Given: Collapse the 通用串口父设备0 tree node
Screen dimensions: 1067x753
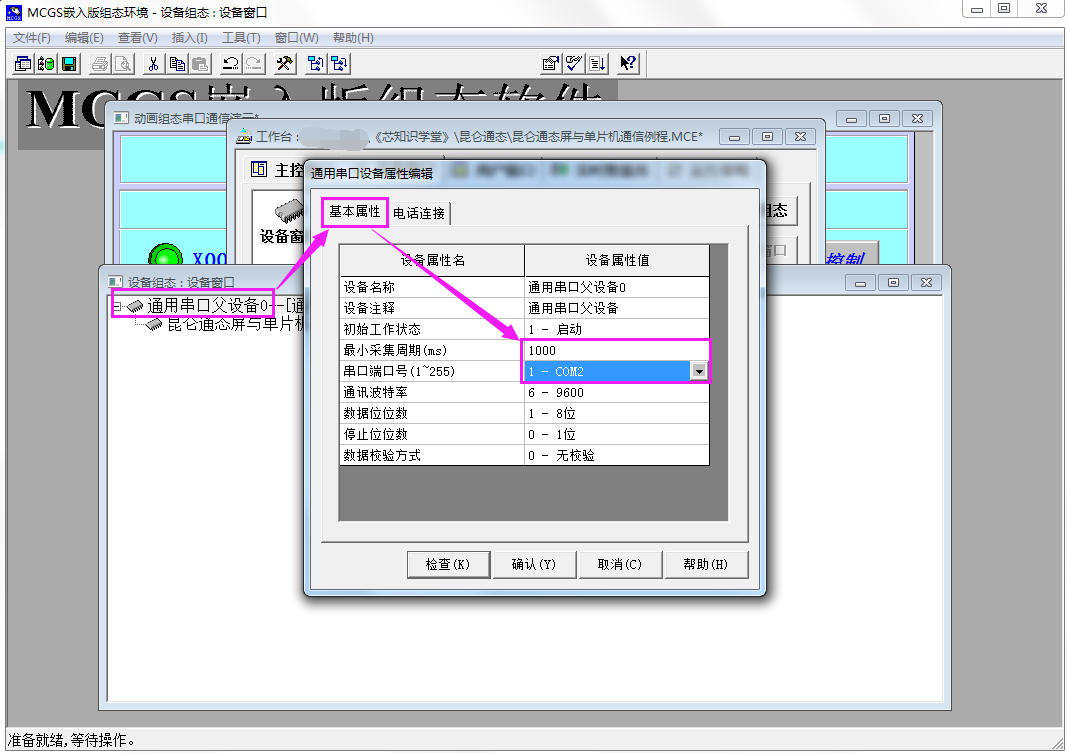Looking at the screenshot, I should pyautogui.click(x=117, y=306).
